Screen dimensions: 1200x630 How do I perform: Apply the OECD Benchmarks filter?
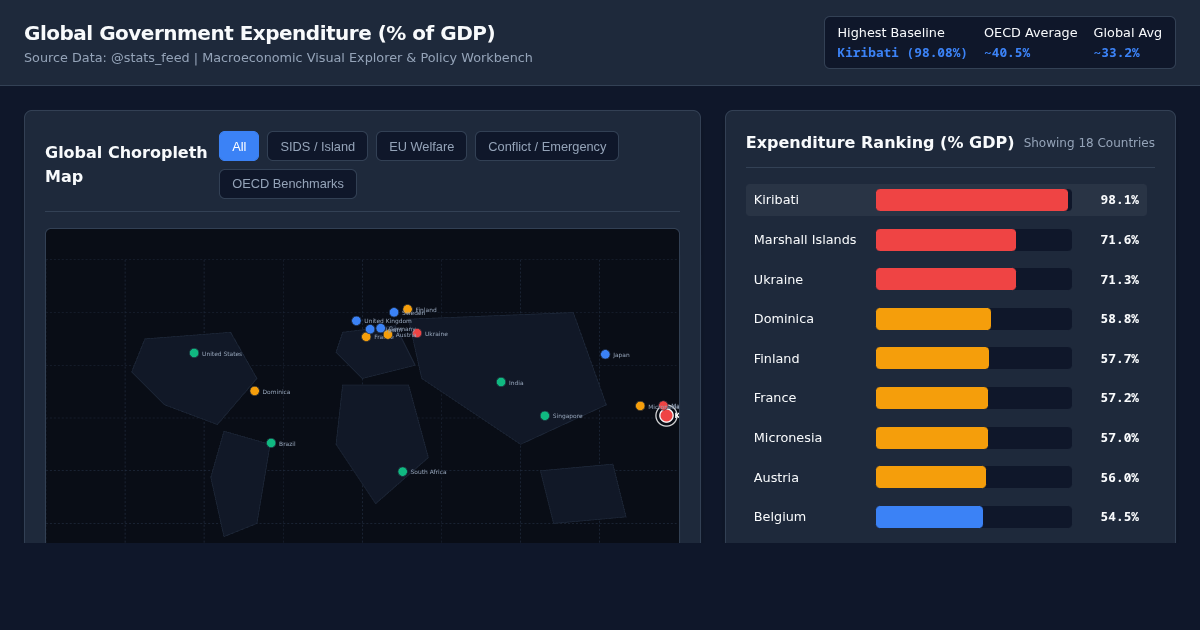[288, 184]
